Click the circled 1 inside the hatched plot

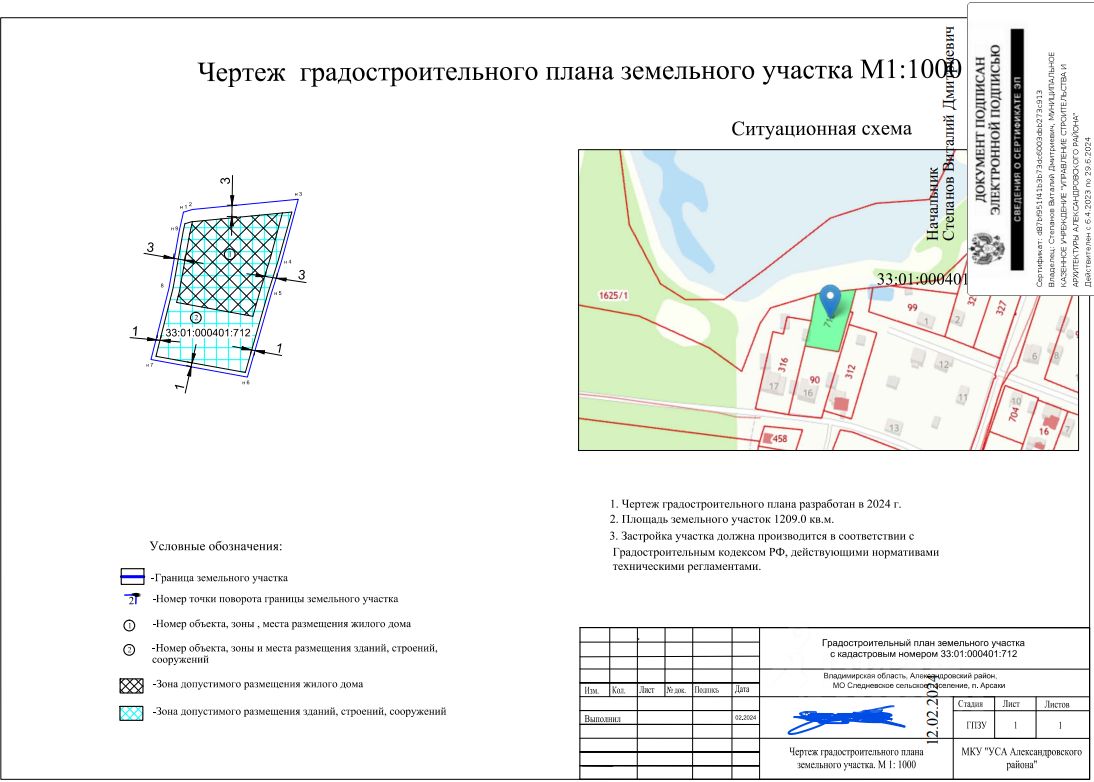[230, 255]
